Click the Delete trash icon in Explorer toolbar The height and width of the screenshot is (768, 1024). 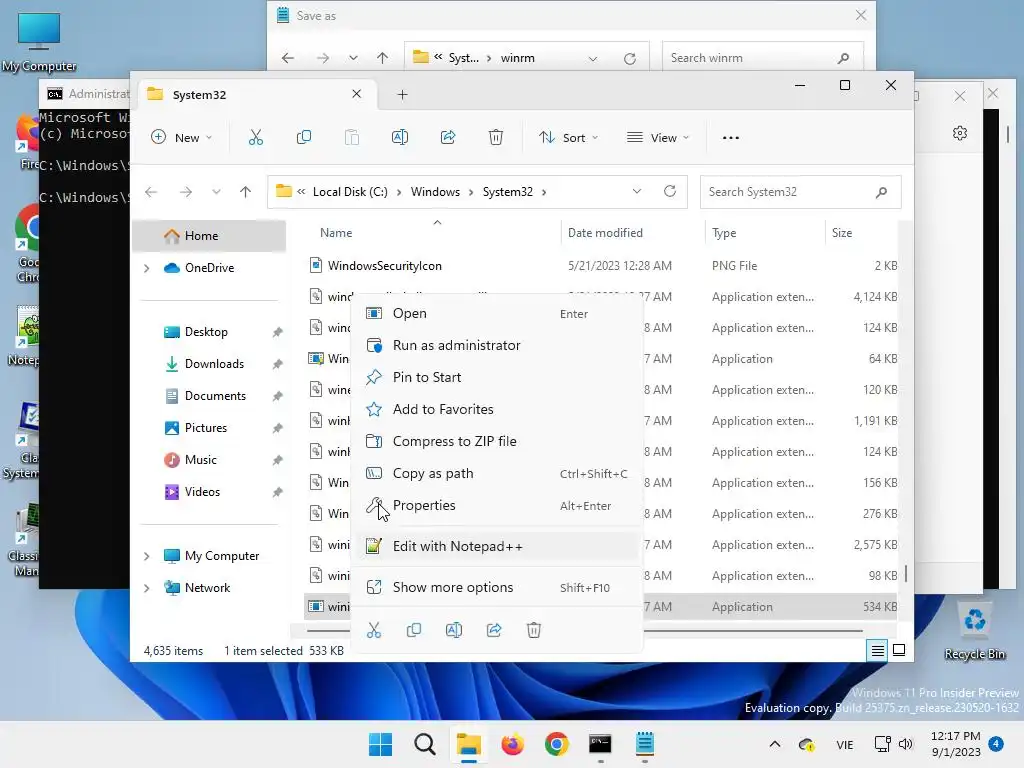pos(496,138)
